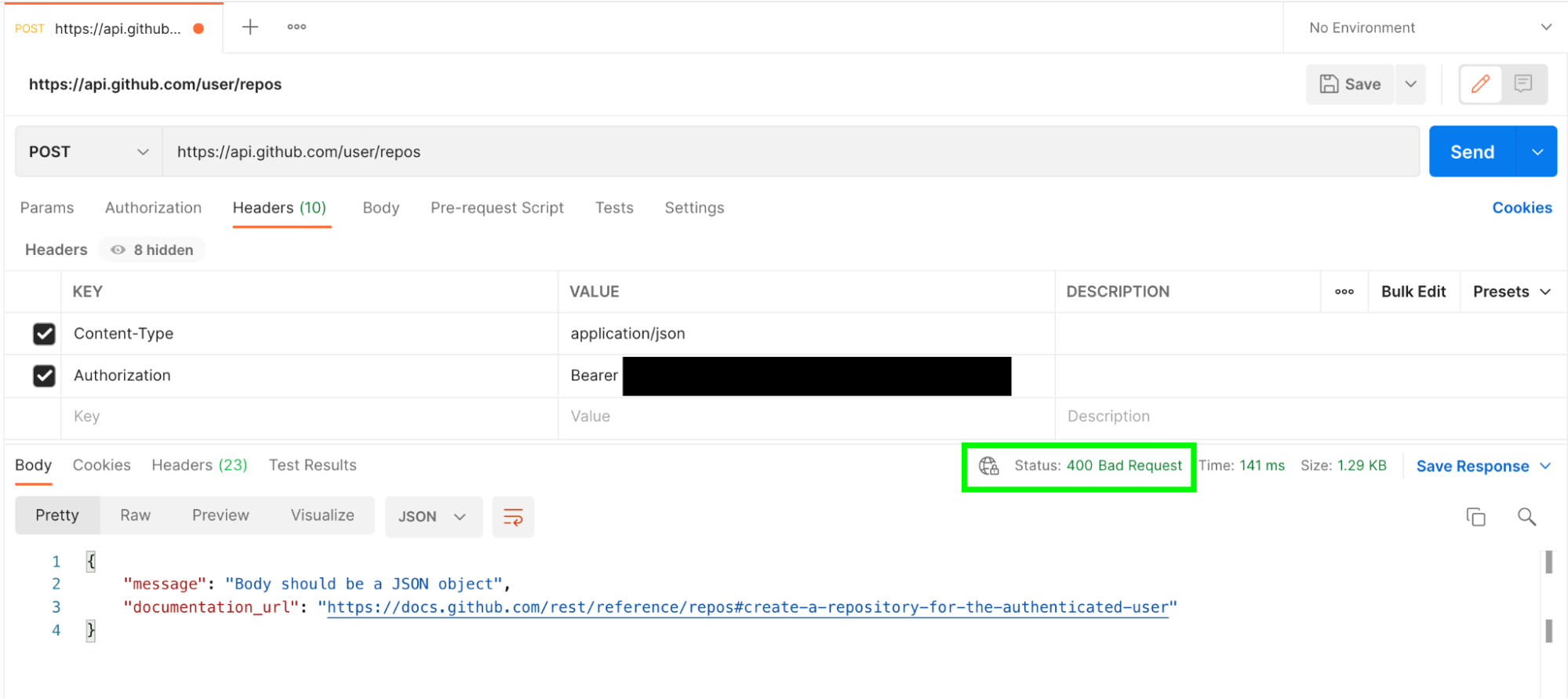The width and height of the screenshot is (1568, 699).
Task: Search the response with magnifier icon
Action: pyautogui.click(x=1526, y=517)
